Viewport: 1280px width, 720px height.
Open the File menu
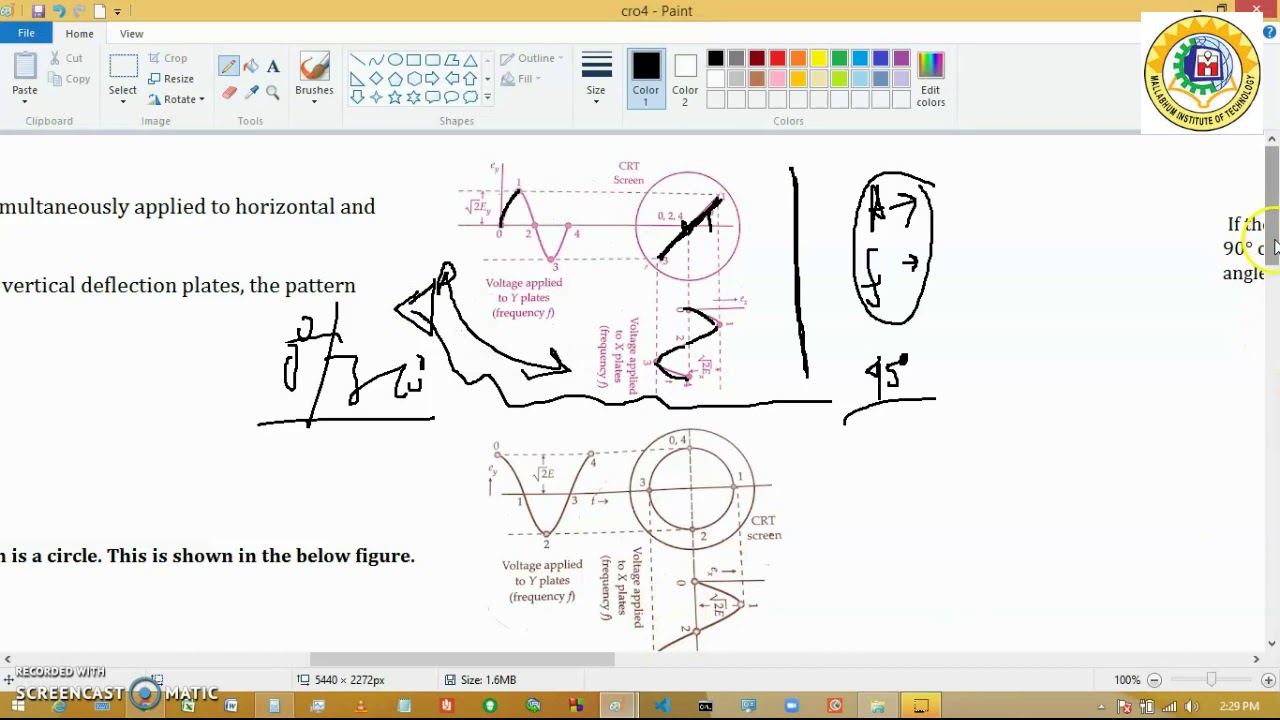(x=26, y=33)
